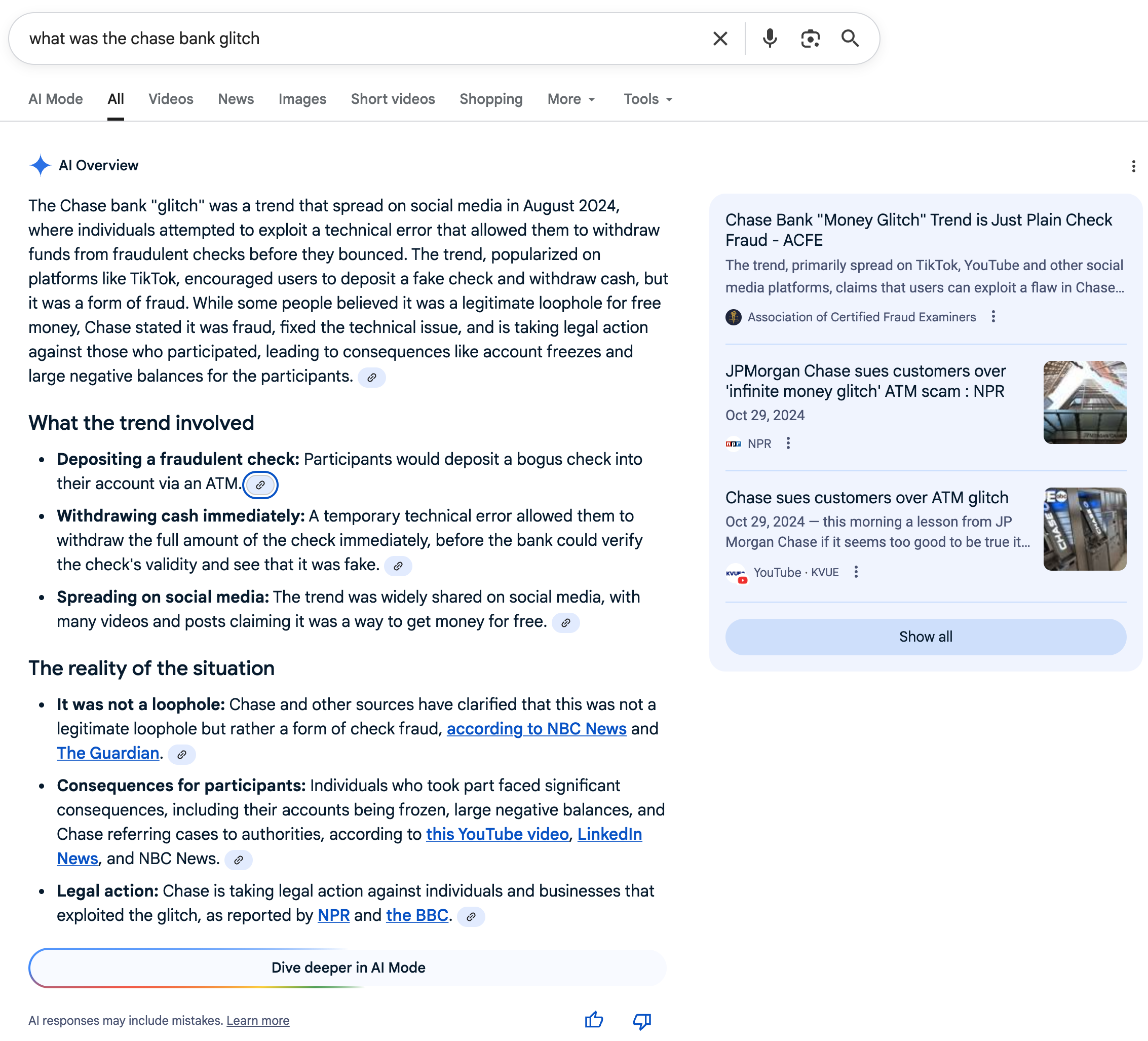
Task: Click the NPR article thumbnail image
Action: click(x=1084, y=402)
